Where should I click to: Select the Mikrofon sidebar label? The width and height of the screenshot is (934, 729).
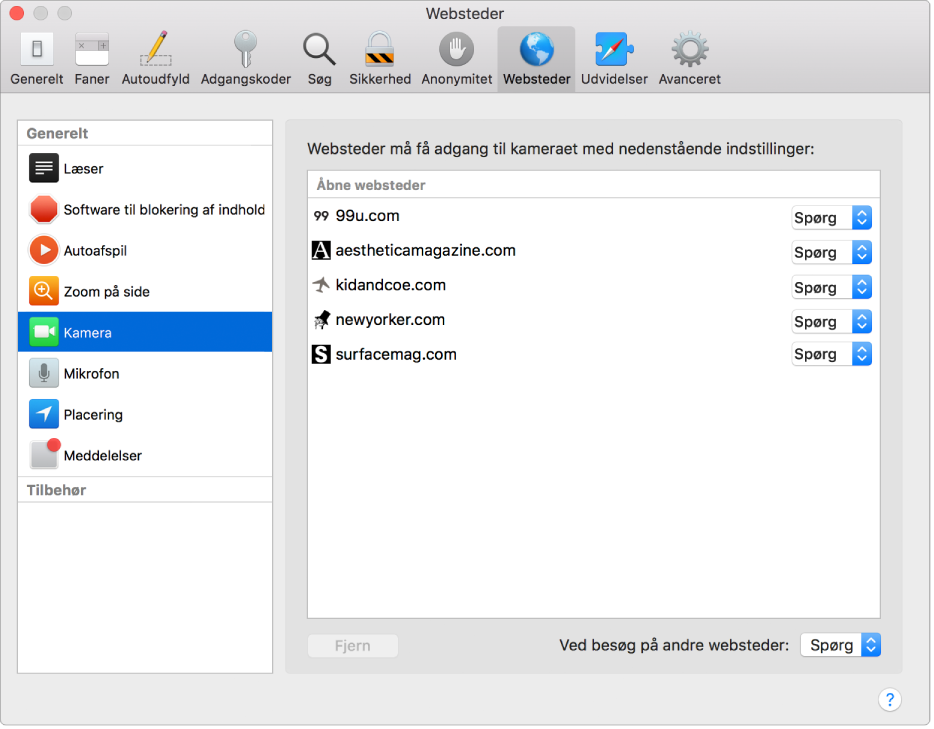tap(92, 374)
